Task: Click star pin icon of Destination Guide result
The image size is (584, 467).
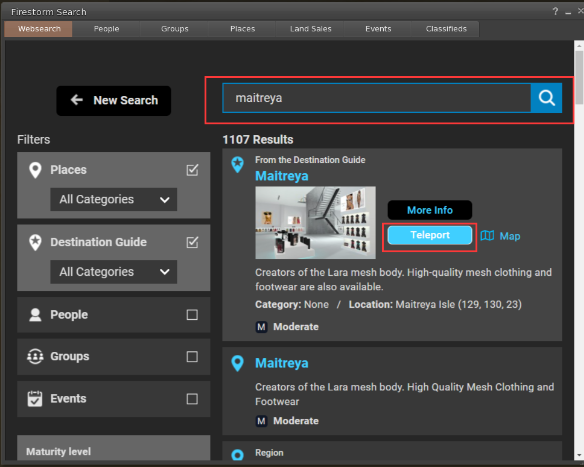Action: point(237,165)
